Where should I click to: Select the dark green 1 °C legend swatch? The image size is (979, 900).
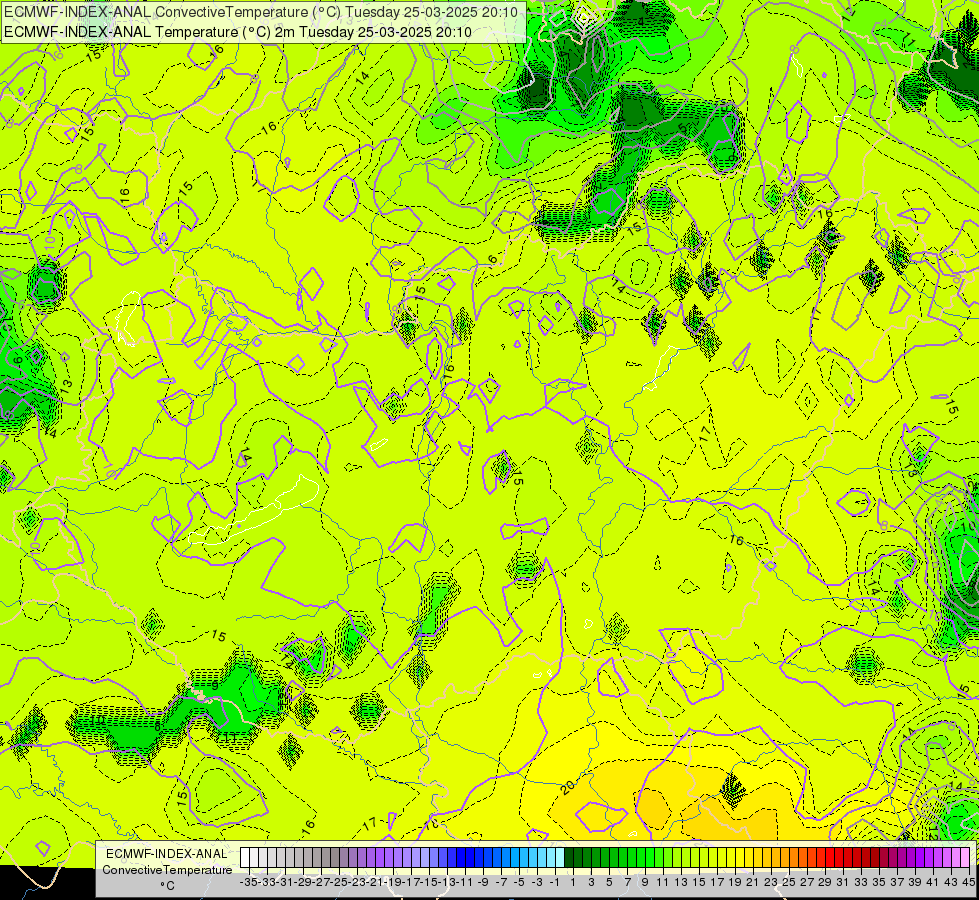pos(569,858)
